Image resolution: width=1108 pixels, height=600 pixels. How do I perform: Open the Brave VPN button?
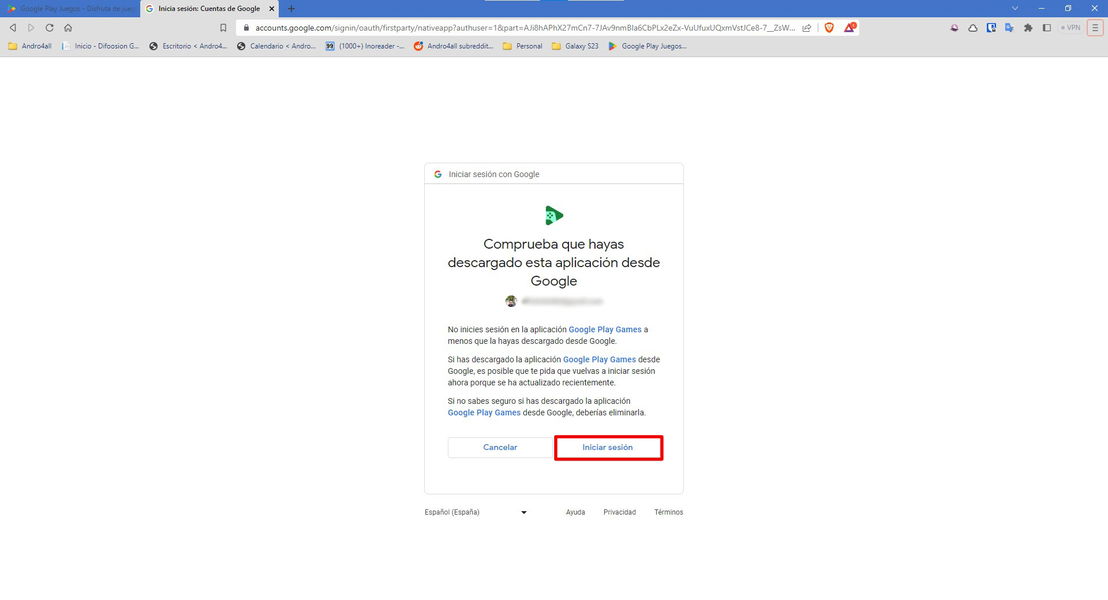1071,28
